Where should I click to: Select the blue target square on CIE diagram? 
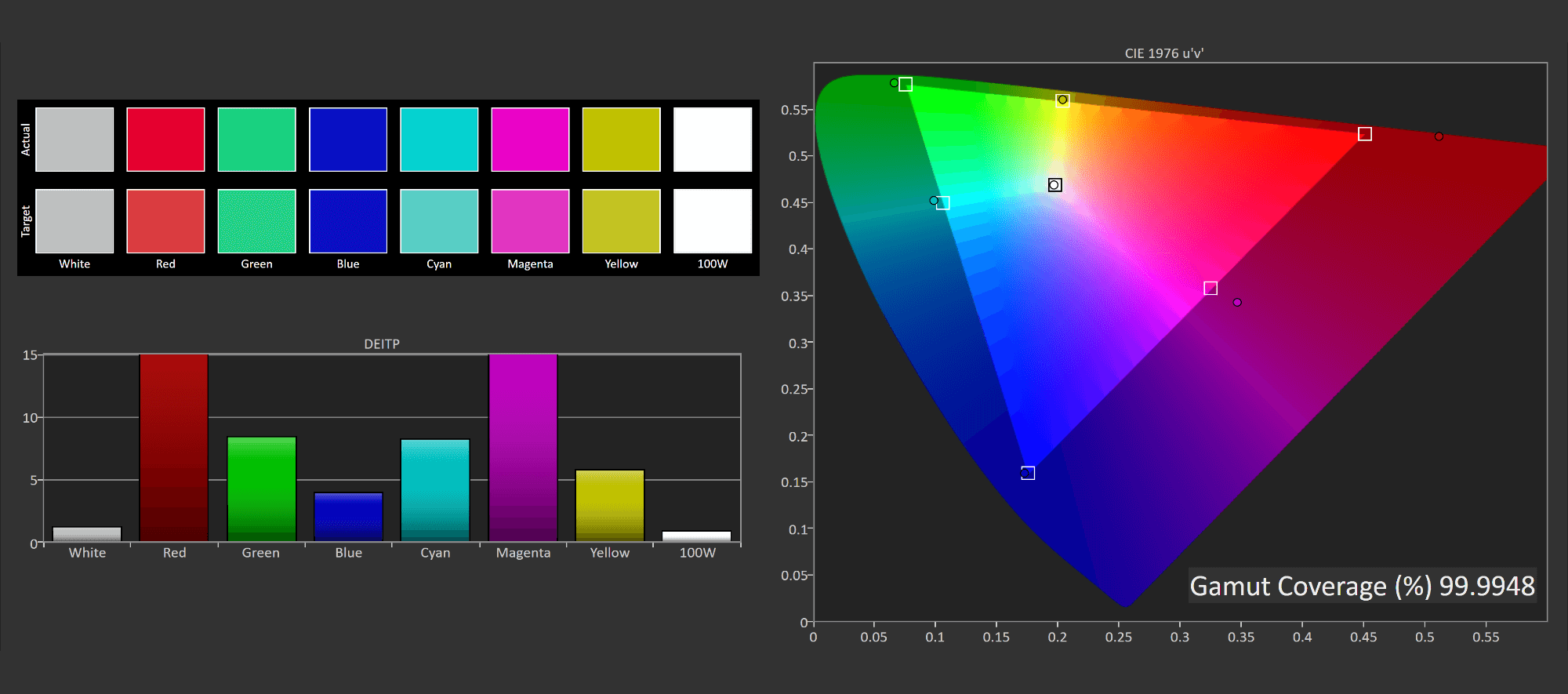[1028, 473]
